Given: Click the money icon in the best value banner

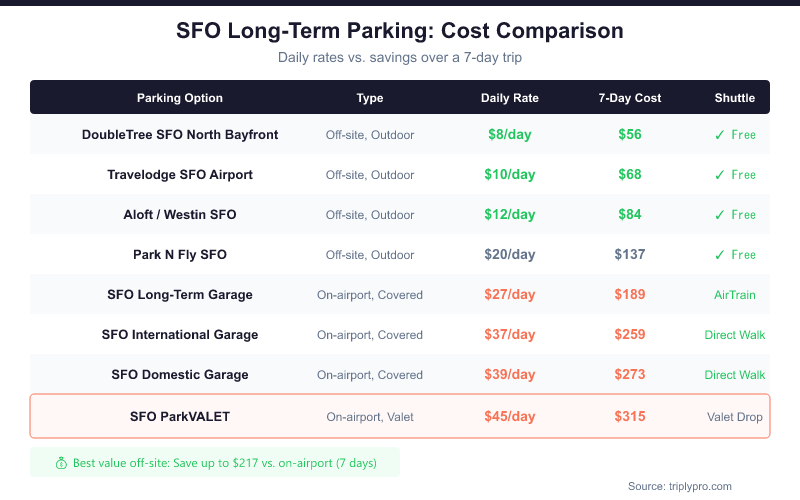Looking at the screenshot, I should point(61,463).
